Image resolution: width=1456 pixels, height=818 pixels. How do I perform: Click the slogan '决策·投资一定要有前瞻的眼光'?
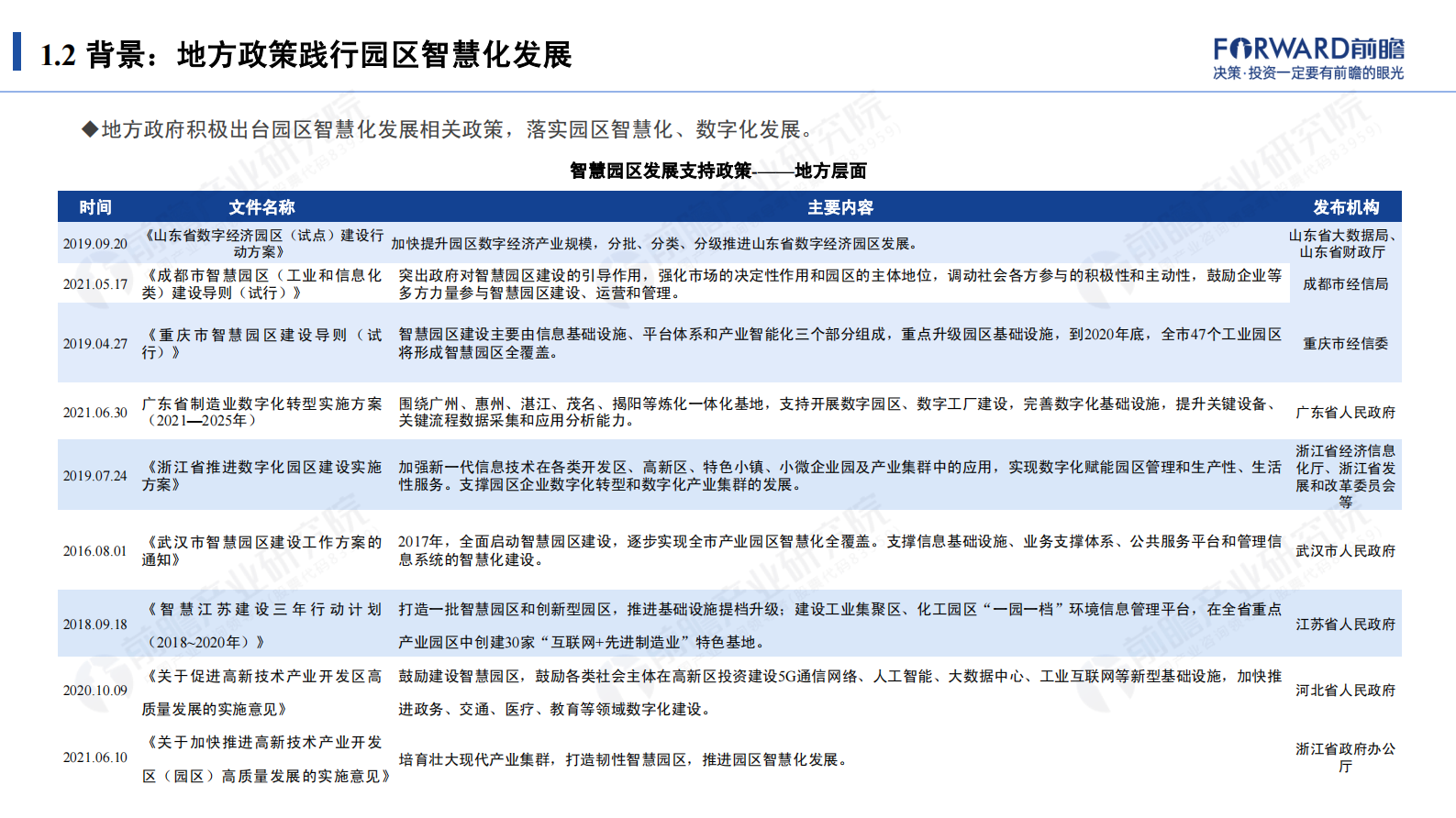[x=1308, y=73]
